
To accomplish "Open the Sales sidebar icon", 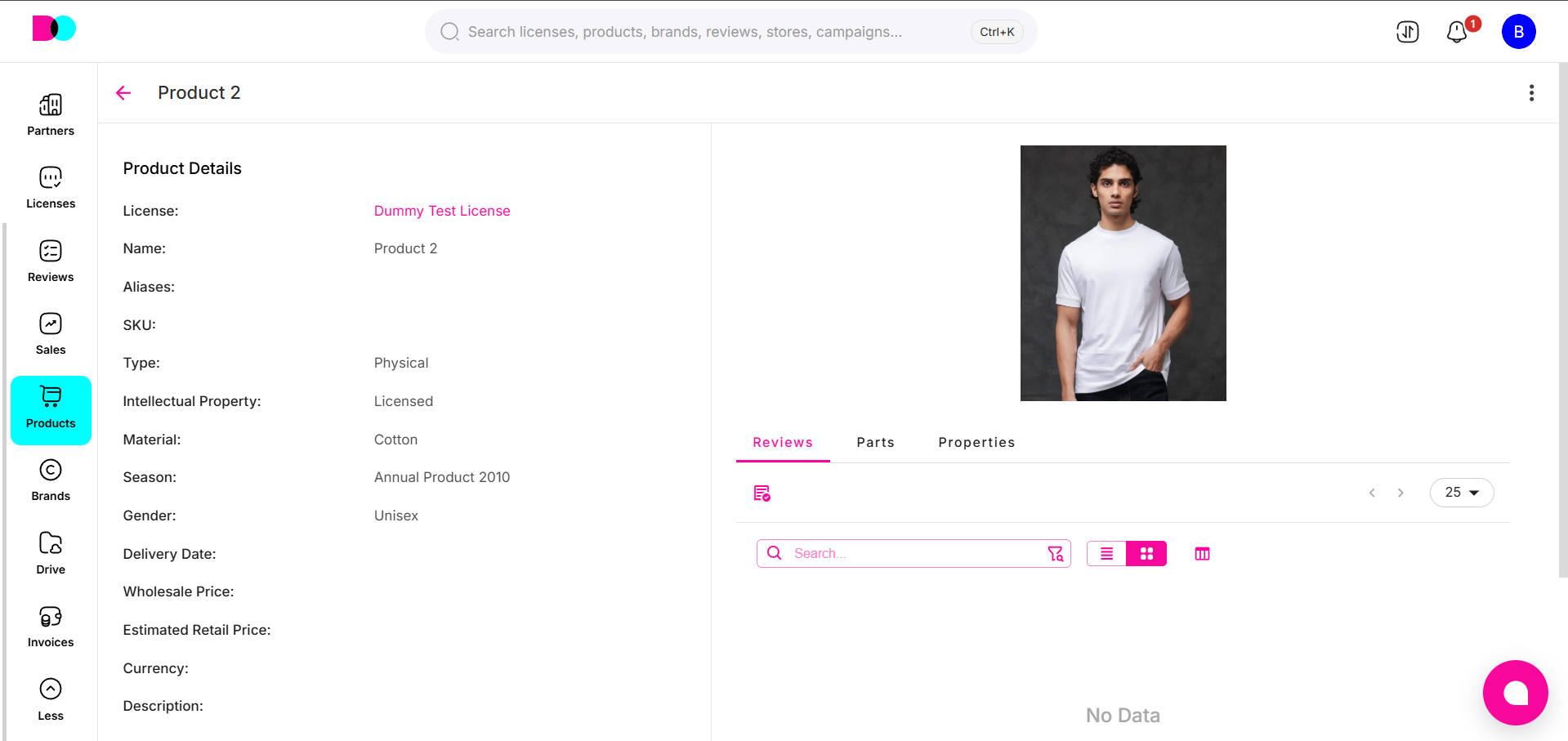I will [x=51, y=334].
